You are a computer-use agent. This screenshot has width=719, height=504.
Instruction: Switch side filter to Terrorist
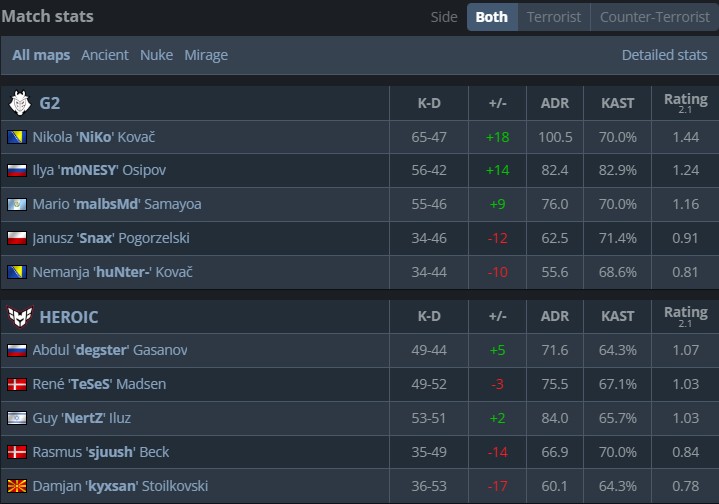pyautogui.click(x=553, y=17)
